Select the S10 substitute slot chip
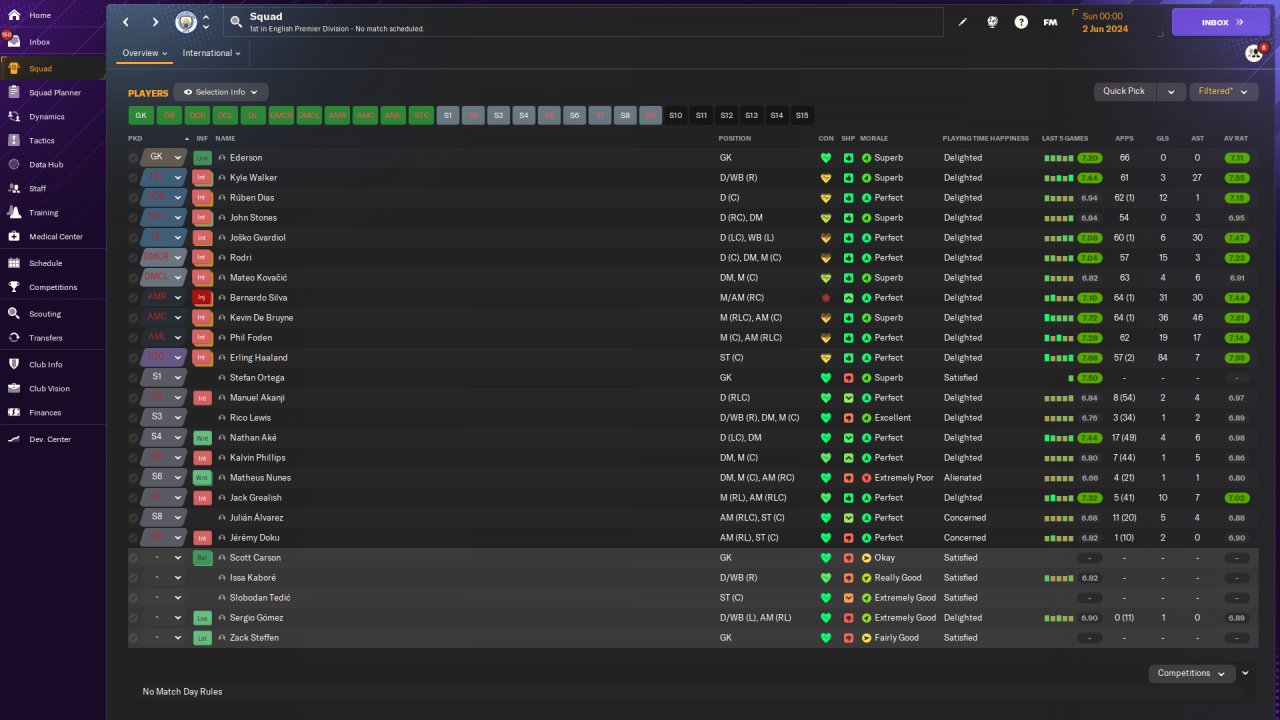The image size is (1280, 720). [676, 116]
